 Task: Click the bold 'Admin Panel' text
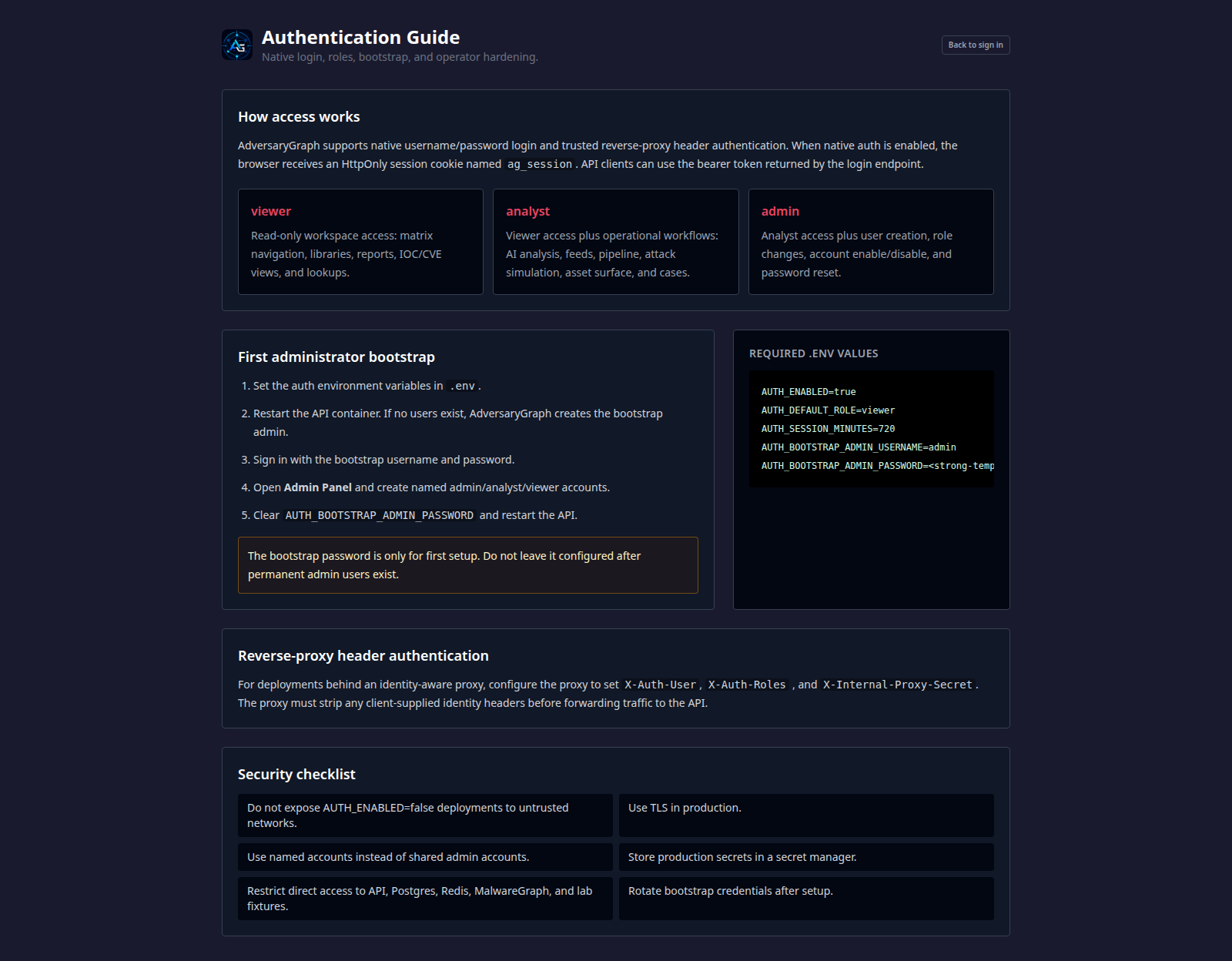coord(318,487)
